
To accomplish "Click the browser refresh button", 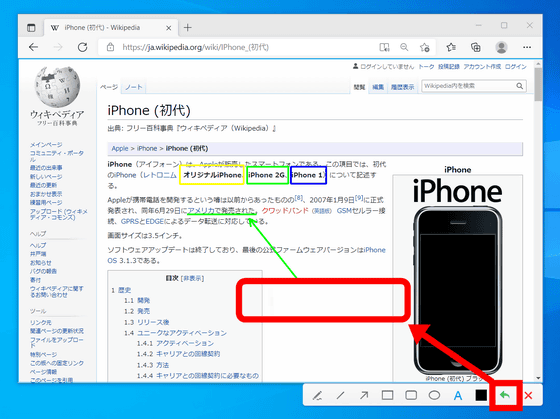I will tap(82, 47).
